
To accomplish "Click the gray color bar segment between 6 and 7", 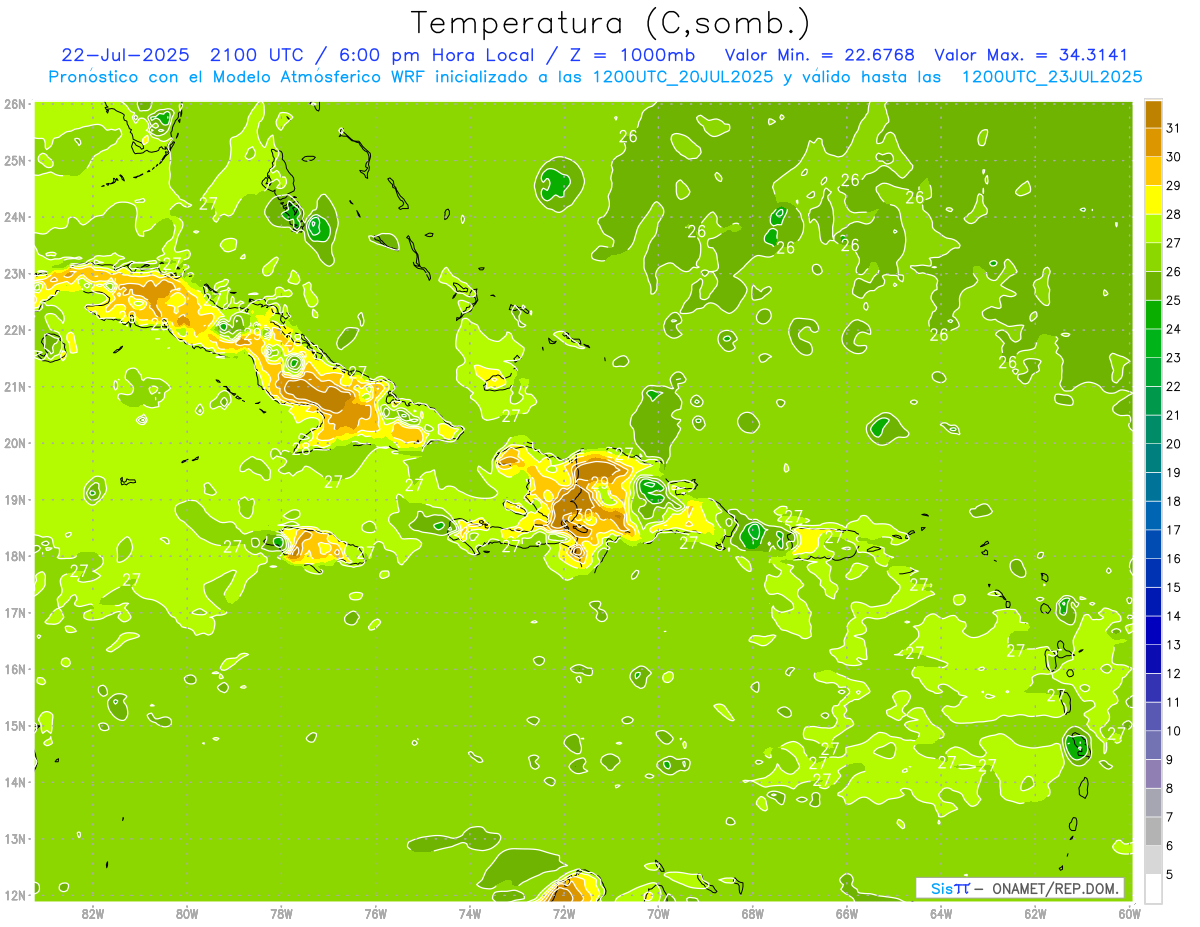I will [1153, 831].
